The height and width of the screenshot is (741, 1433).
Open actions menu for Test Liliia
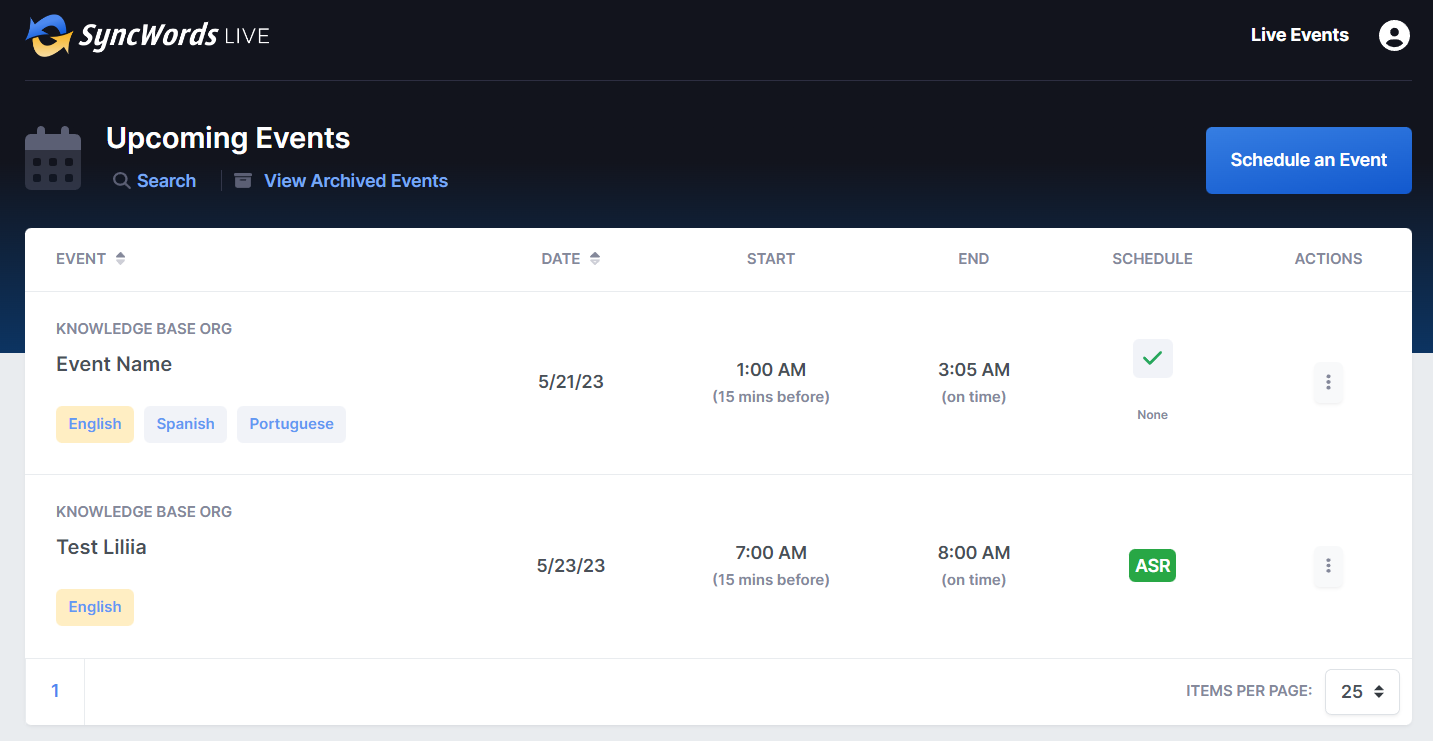pyautogui.click(x=1328, y=566)
